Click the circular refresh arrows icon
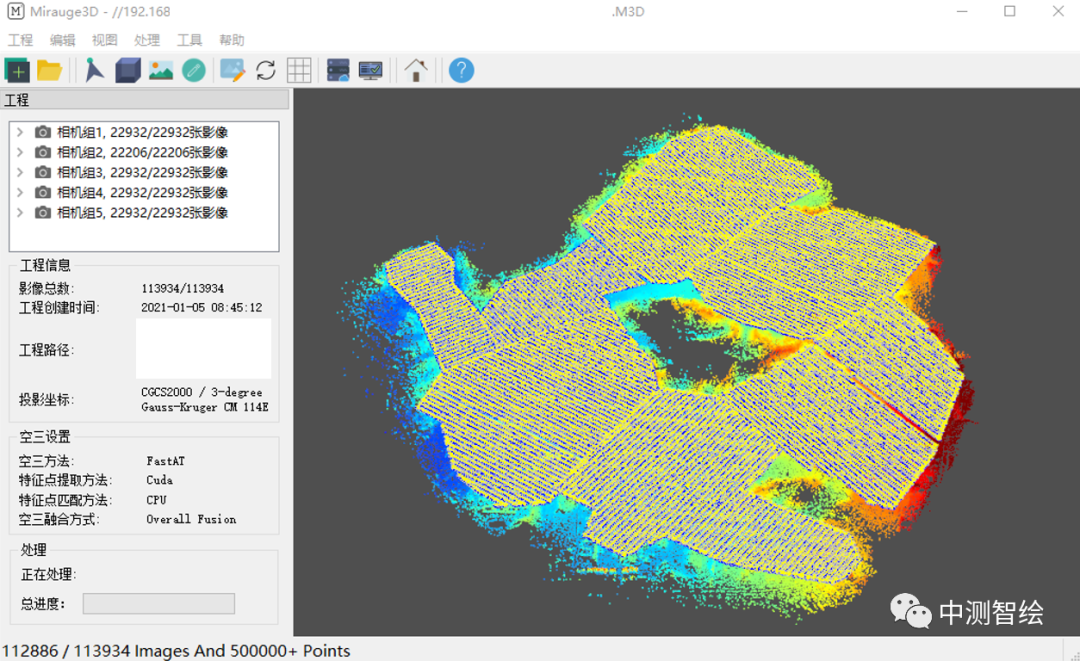Screen dimensions: 1080x661 coord(265,70)
